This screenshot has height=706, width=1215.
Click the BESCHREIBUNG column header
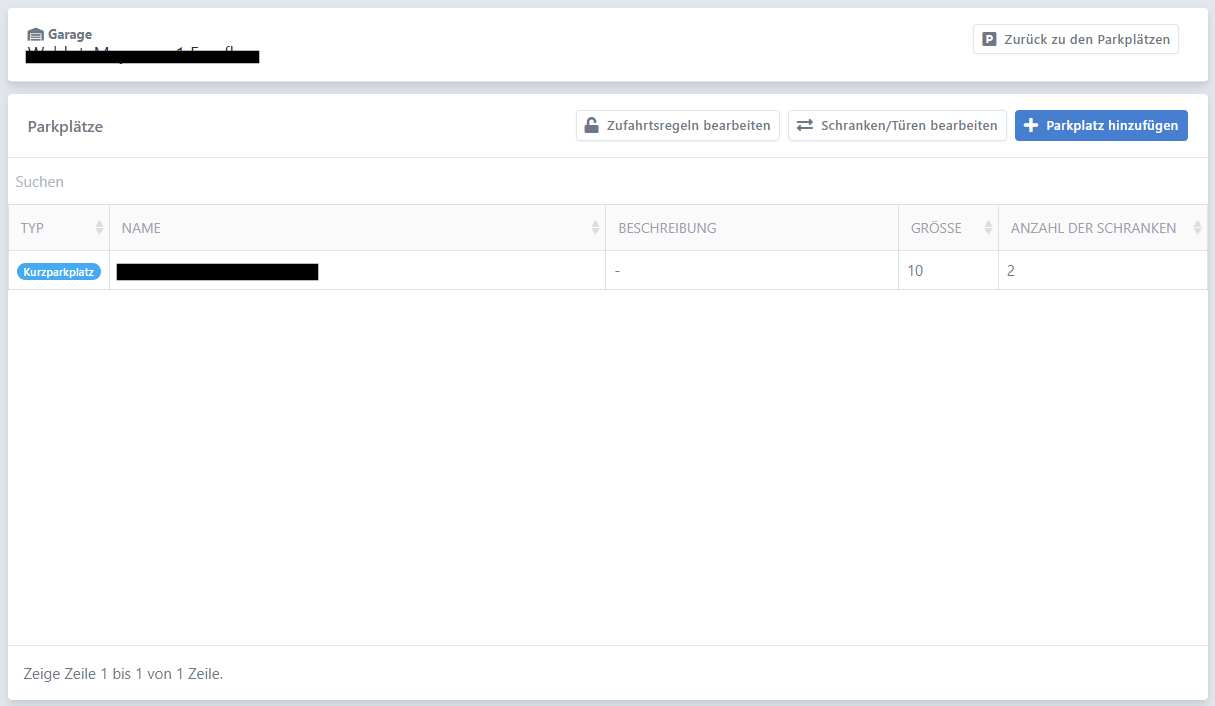point(667,228)
